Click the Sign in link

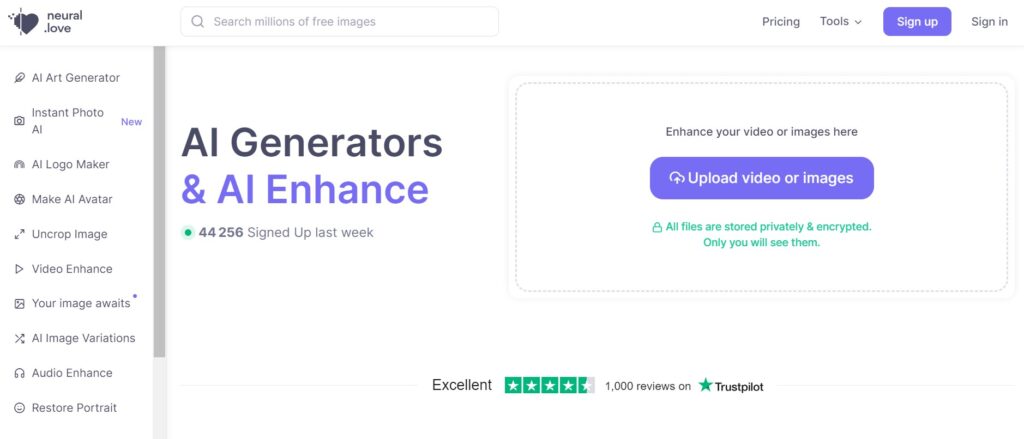point(989,22)
